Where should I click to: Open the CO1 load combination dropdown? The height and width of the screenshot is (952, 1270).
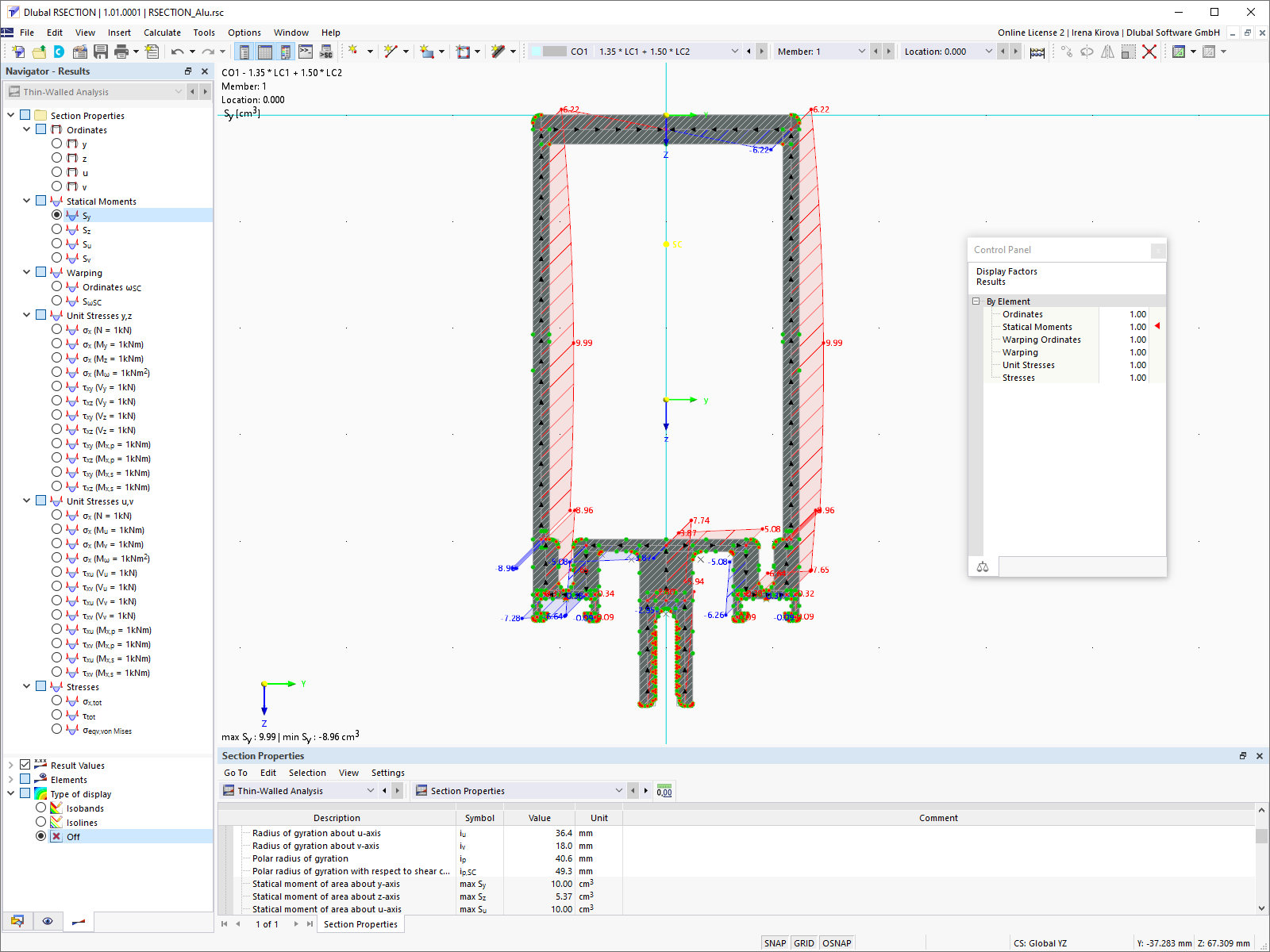tap(734, 52)
